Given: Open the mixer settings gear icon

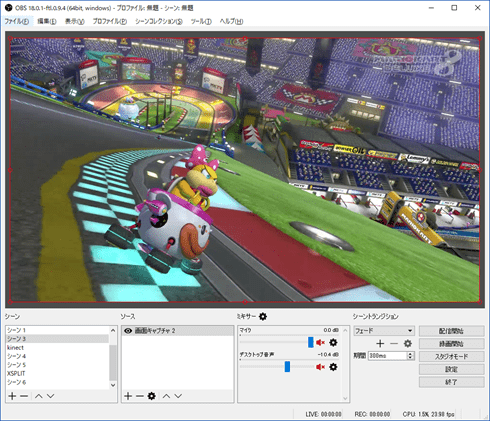Looking at the screenshot, I should 263,316.
